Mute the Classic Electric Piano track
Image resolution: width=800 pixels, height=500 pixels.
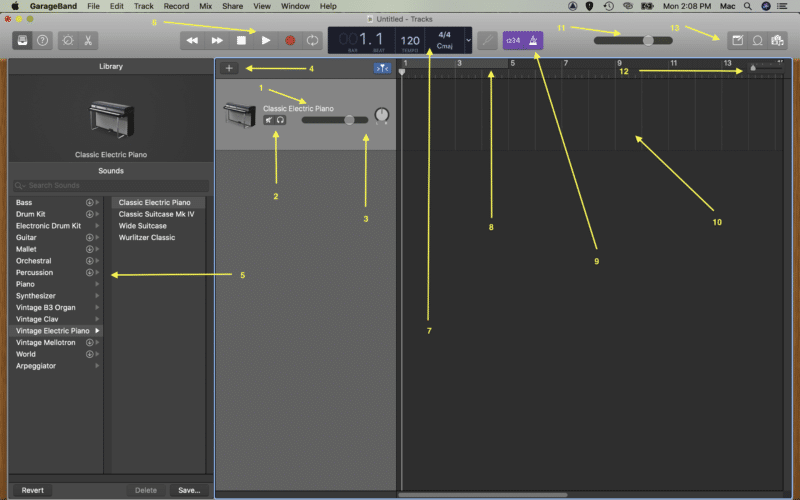point(268,120)
